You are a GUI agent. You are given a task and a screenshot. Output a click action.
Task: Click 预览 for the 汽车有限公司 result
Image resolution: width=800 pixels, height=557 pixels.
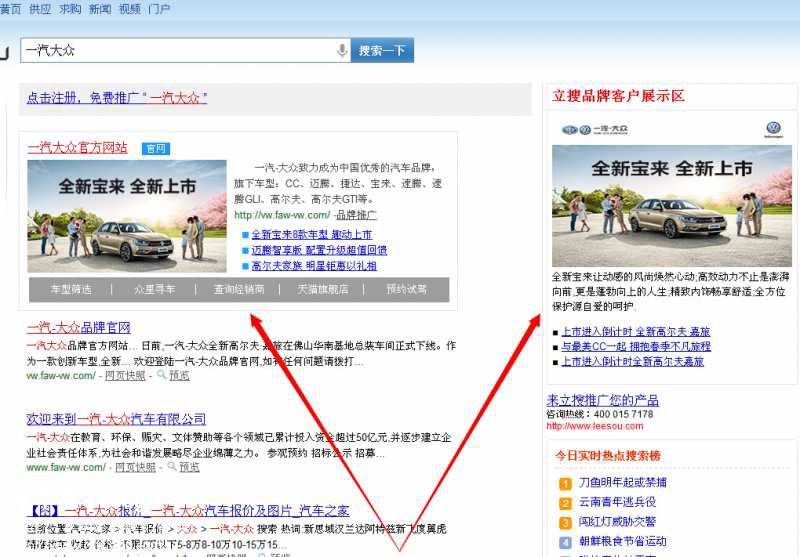(x=189, y=467)
